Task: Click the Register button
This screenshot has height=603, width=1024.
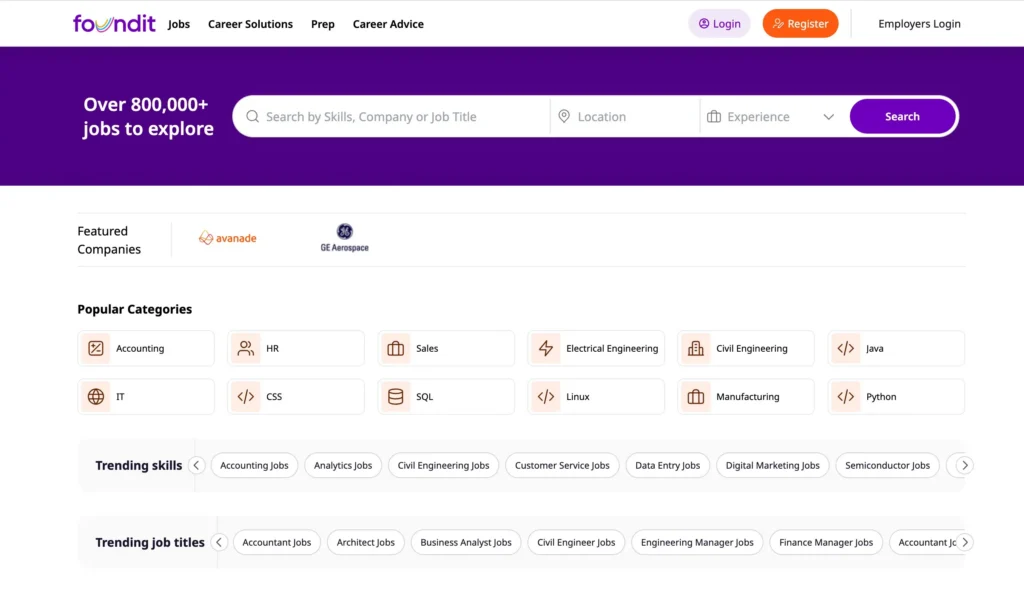Action: [x=800, y=24]
